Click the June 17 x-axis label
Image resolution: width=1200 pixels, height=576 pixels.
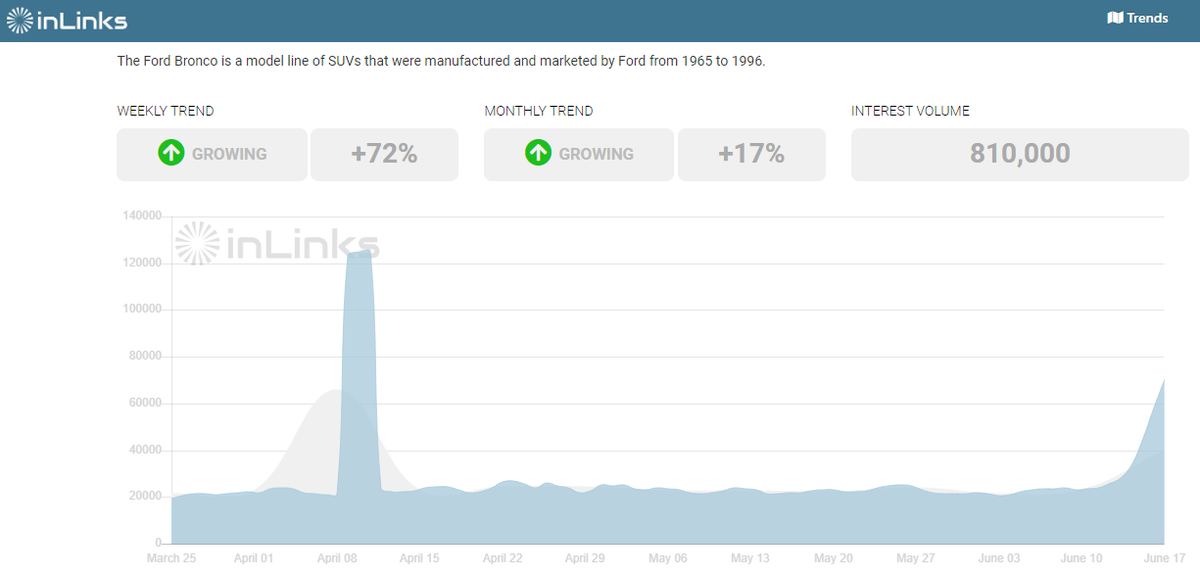pos(1164,558)
